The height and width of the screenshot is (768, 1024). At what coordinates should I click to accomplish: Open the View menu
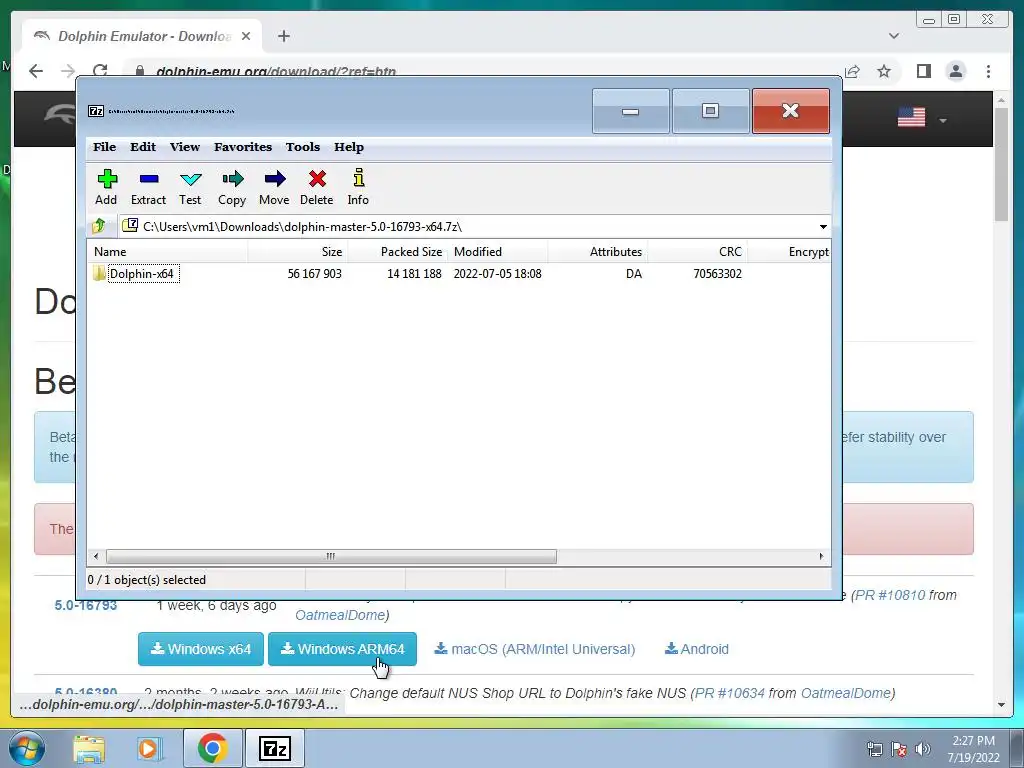coord(185,147)
